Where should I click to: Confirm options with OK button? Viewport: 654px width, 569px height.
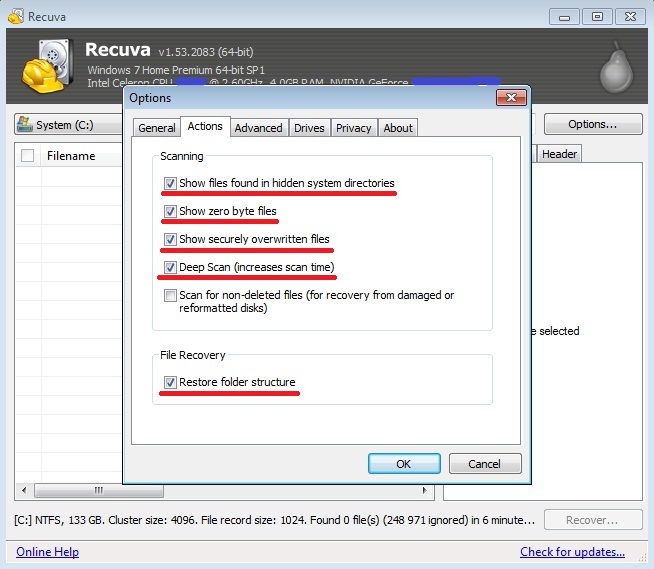point(404,463)
